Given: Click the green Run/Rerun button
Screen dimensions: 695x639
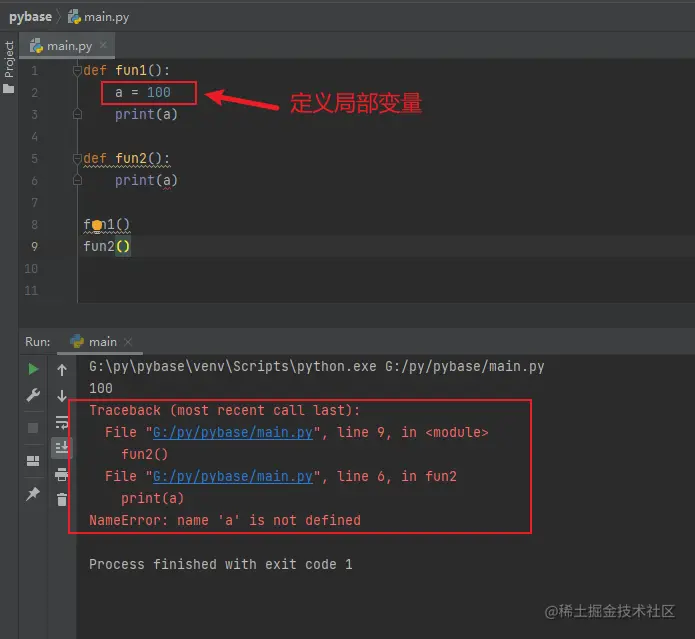Looking at the screenshot, I should tap(33, 369).
